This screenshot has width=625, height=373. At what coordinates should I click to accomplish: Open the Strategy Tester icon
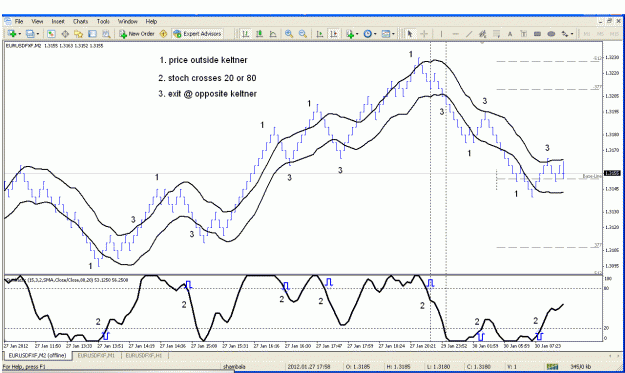[x=106, y=34]
